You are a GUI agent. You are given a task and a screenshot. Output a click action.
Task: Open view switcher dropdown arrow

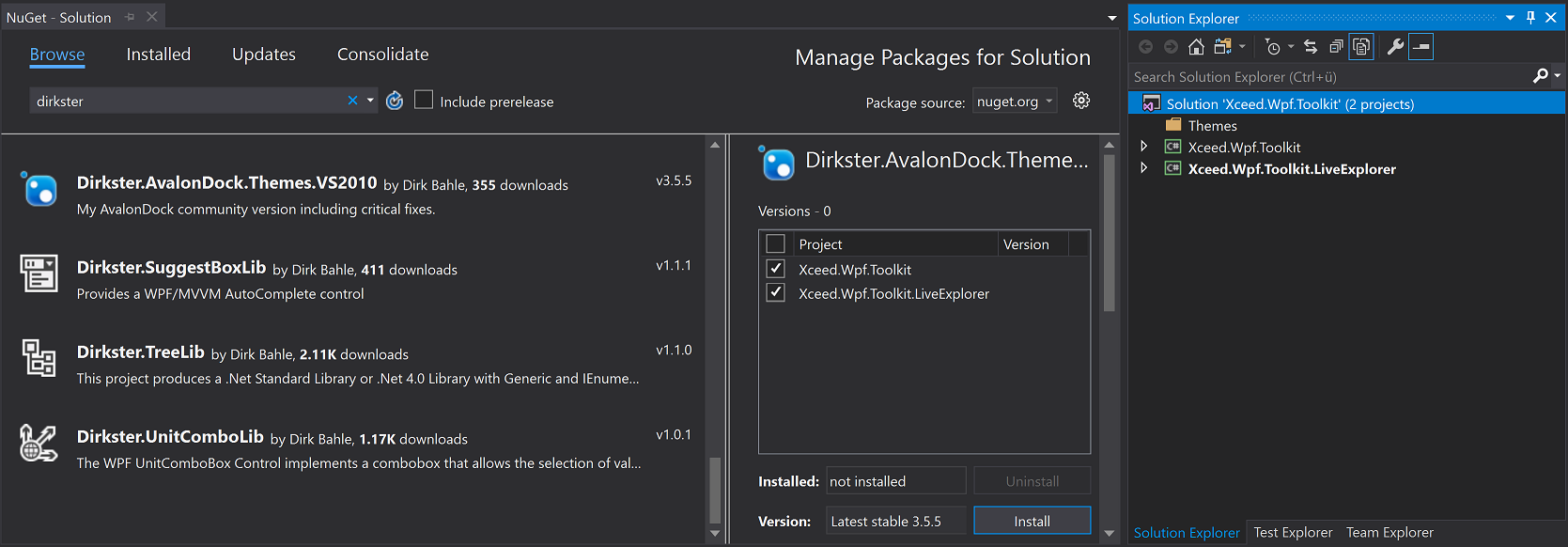pyautogui.click(x=1242, y=47)
